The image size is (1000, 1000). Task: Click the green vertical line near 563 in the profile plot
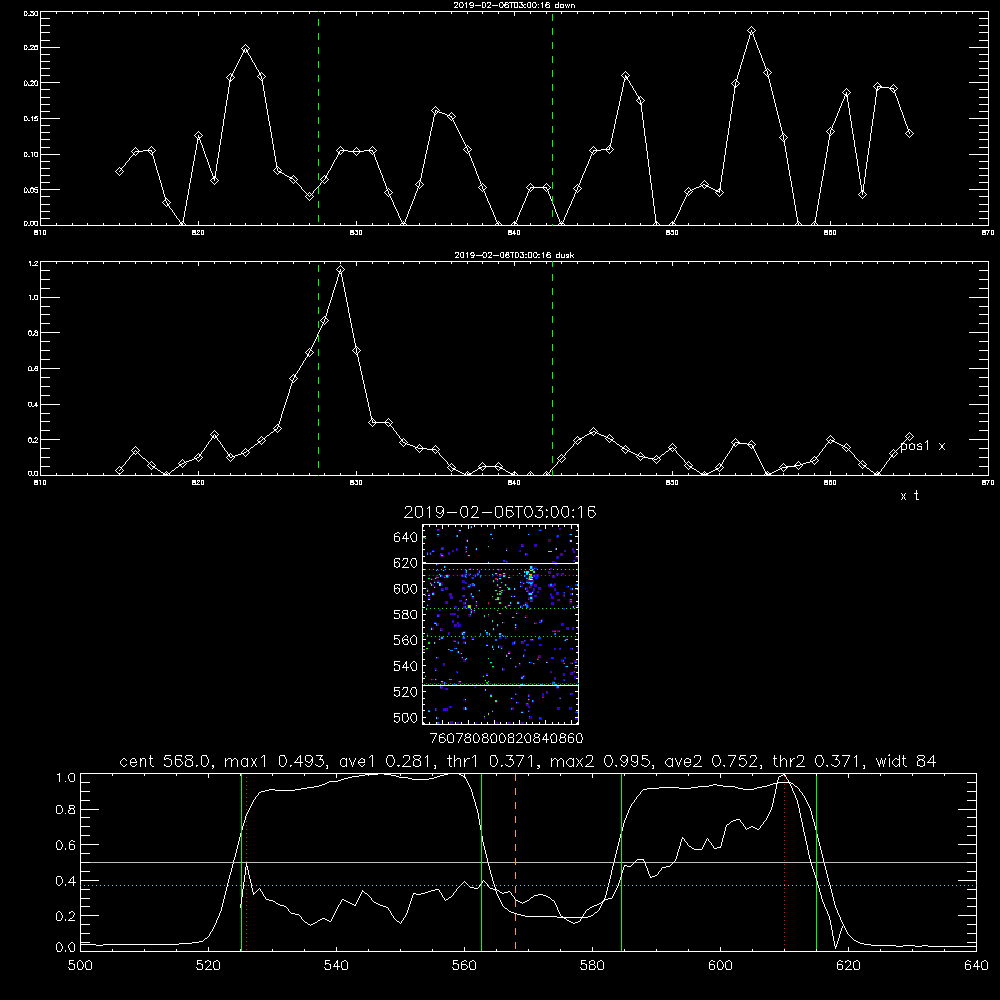(482, 862)
